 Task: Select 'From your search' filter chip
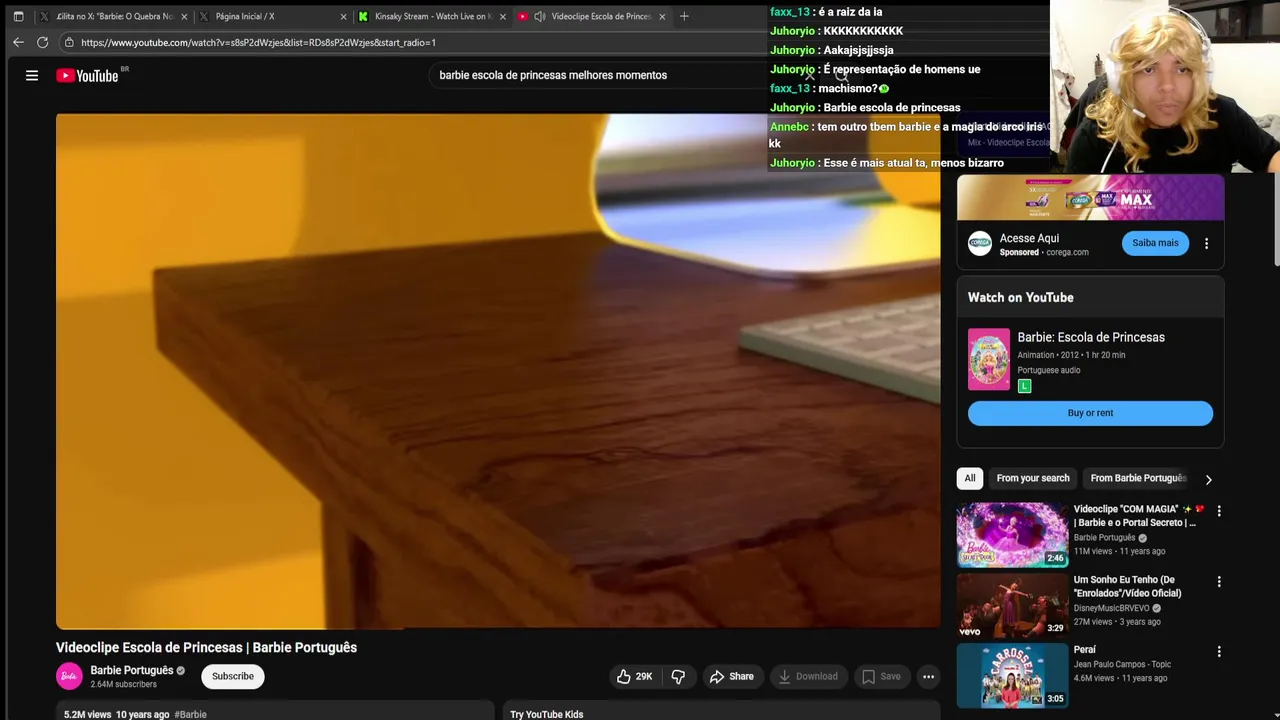1033,478
